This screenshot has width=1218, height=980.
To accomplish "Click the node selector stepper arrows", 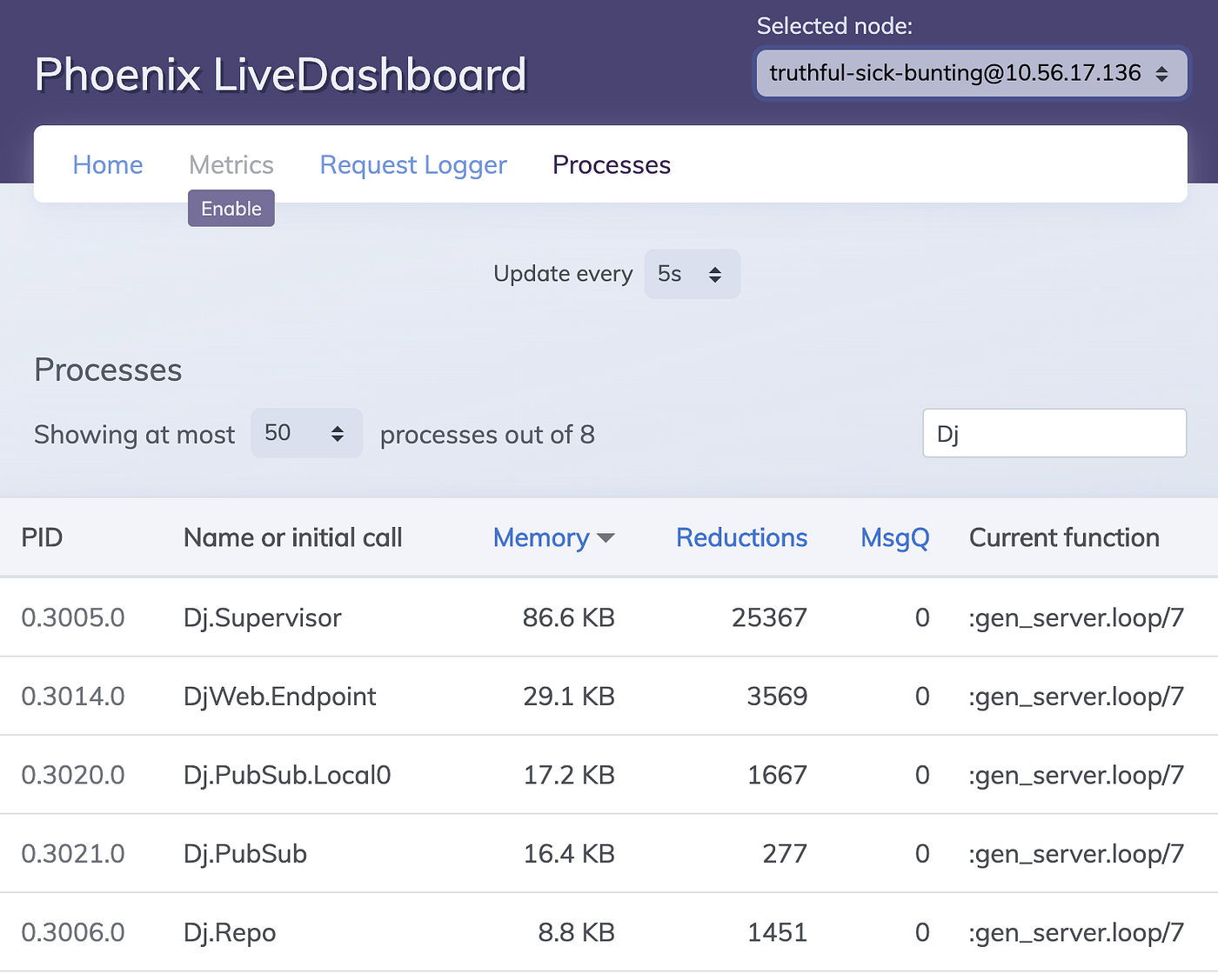I will point(1163,73).
